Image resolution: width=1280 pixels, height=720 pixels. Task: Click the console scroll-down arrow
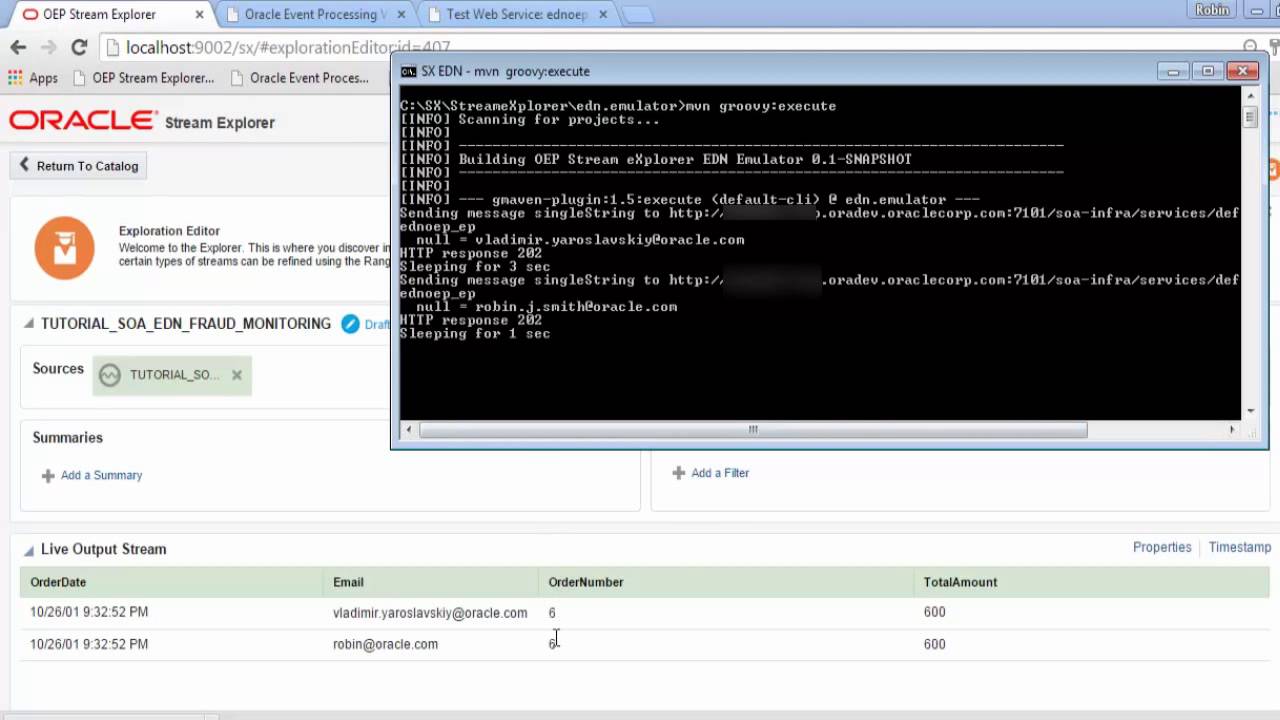click(1250, 411)
